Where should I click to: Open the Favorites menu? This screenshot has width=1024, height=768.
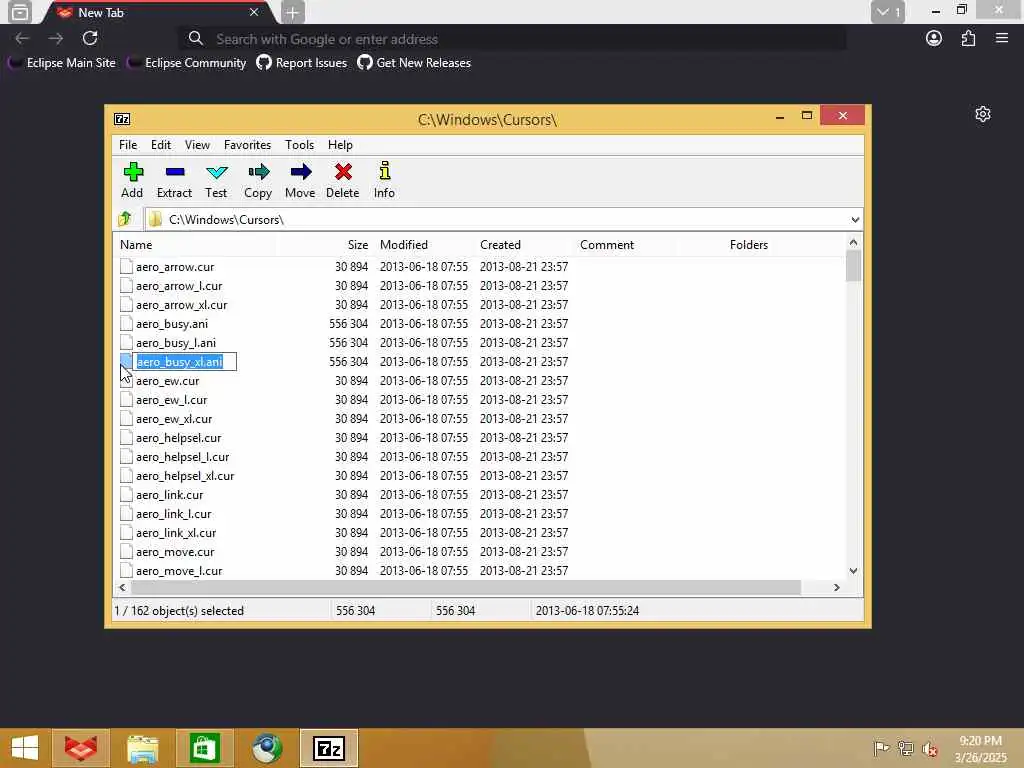(x=247, y=145)
